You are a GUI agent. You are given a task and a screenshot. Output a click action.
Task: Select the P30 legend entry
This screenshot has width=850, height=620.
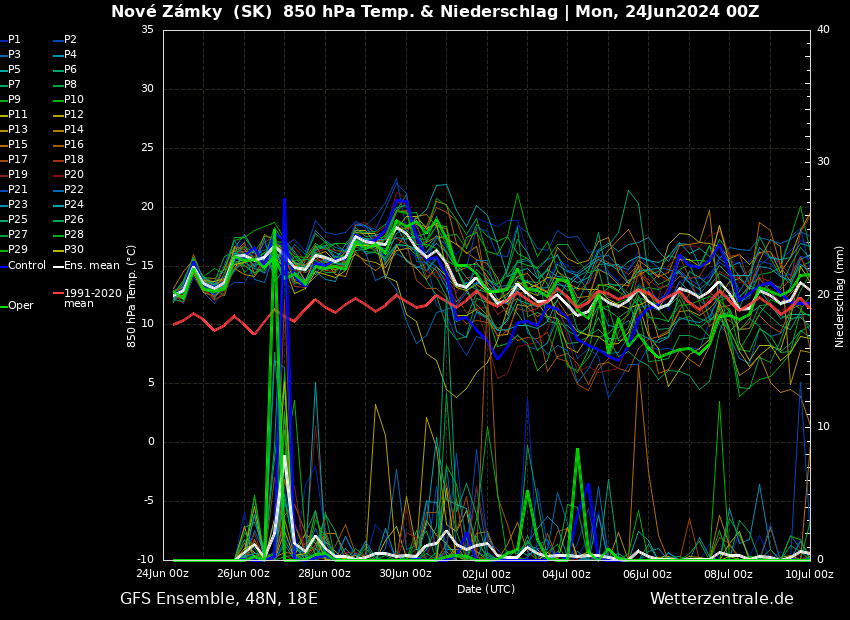click(x=74, y=250)
